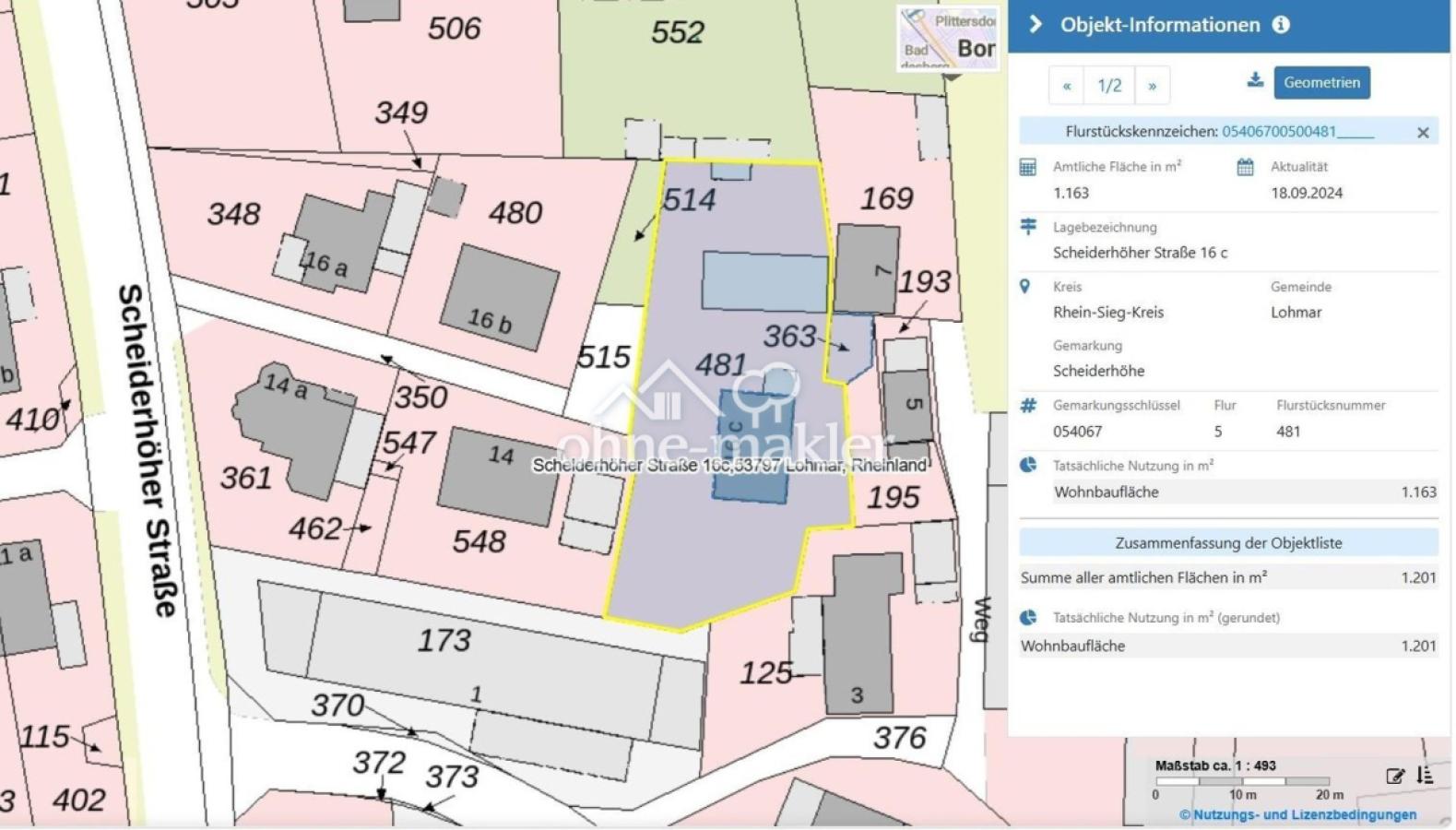Click parcel 169 label on the map
Image resolution: width=1456 pixels, height=830 pixels.
point(886,197)
